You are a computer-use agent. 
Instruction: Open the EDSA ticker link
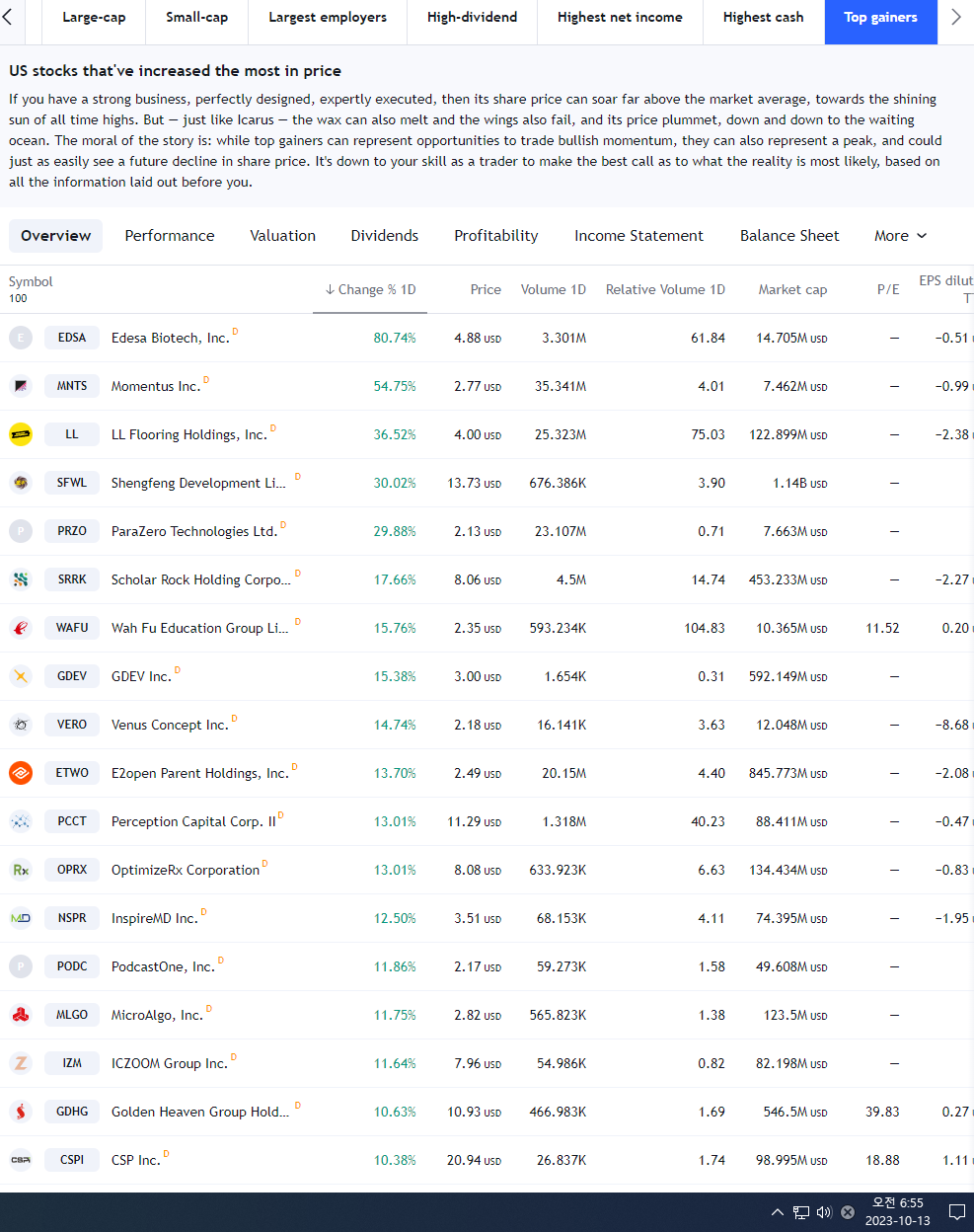(x=72, y=338)
